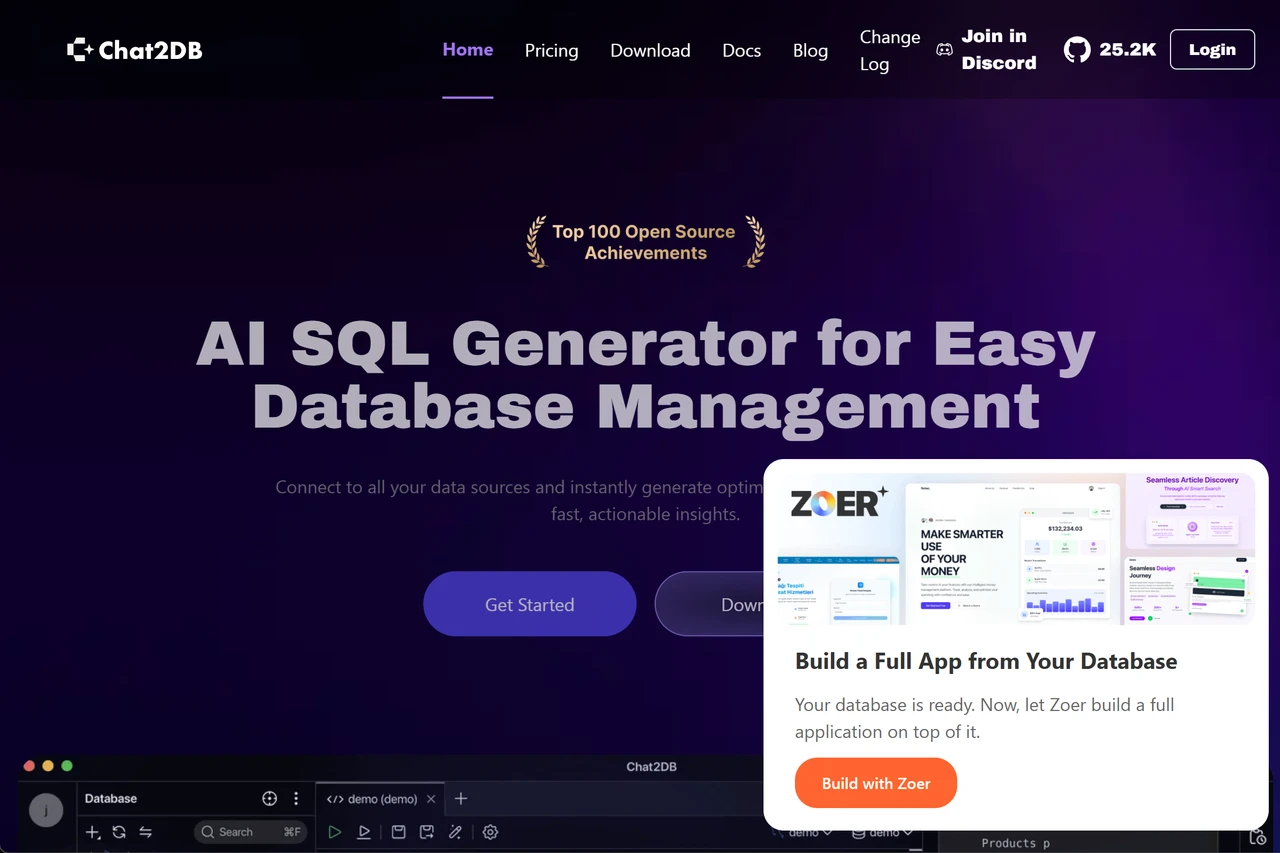Add a new editor tab
Viewport: 1280px width, 853px height.
(x=461, y=798)
